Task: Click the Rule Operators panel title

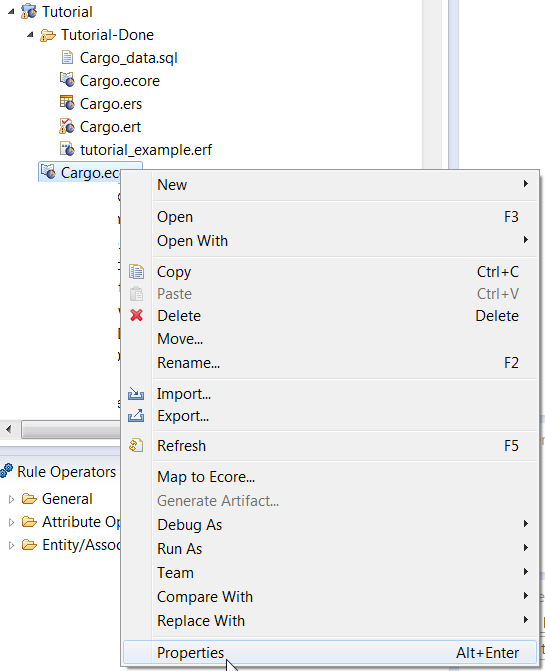Action: click(66, 472)
